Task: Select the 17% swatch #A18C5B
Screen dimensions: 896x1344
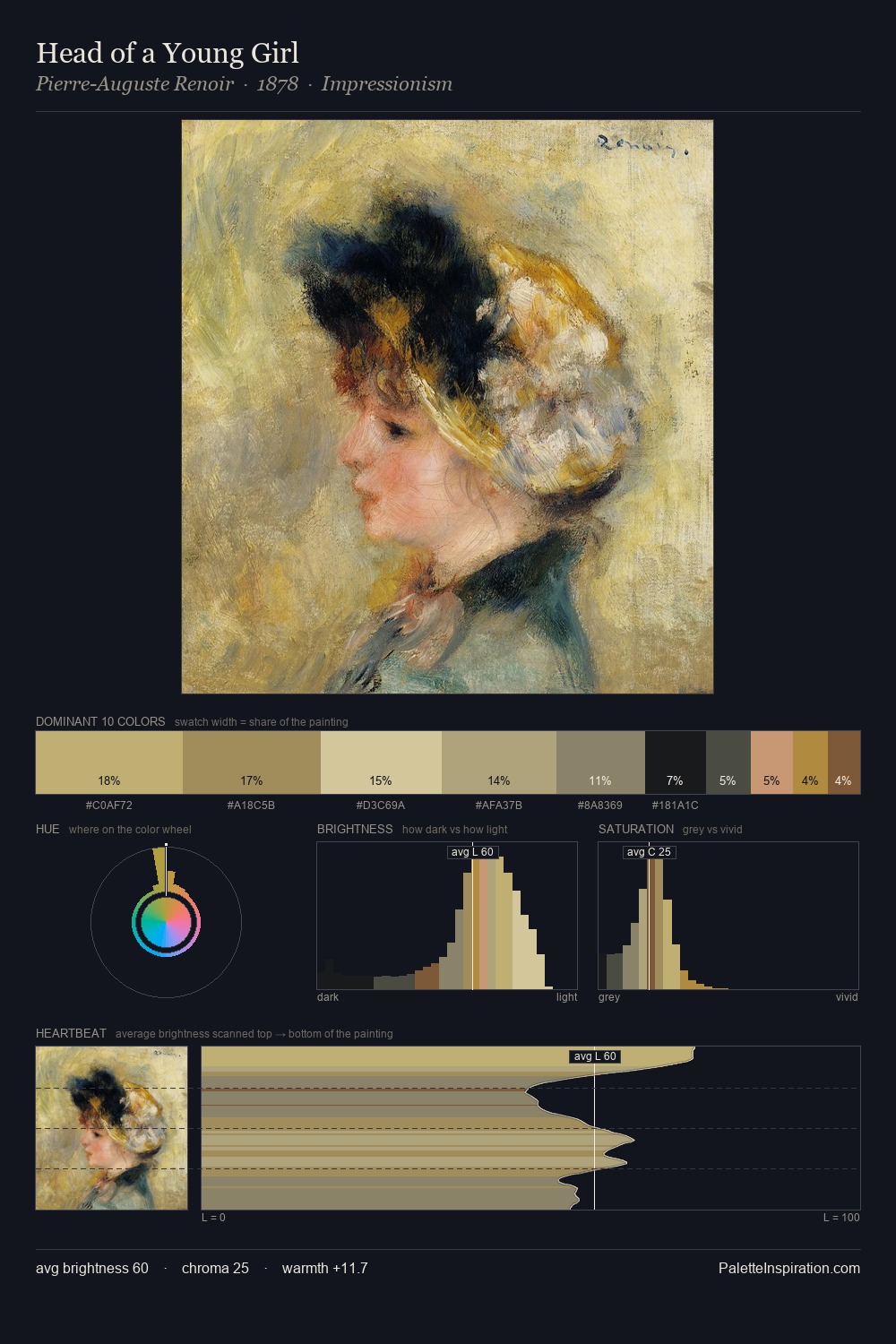Action: coord(252,762)
